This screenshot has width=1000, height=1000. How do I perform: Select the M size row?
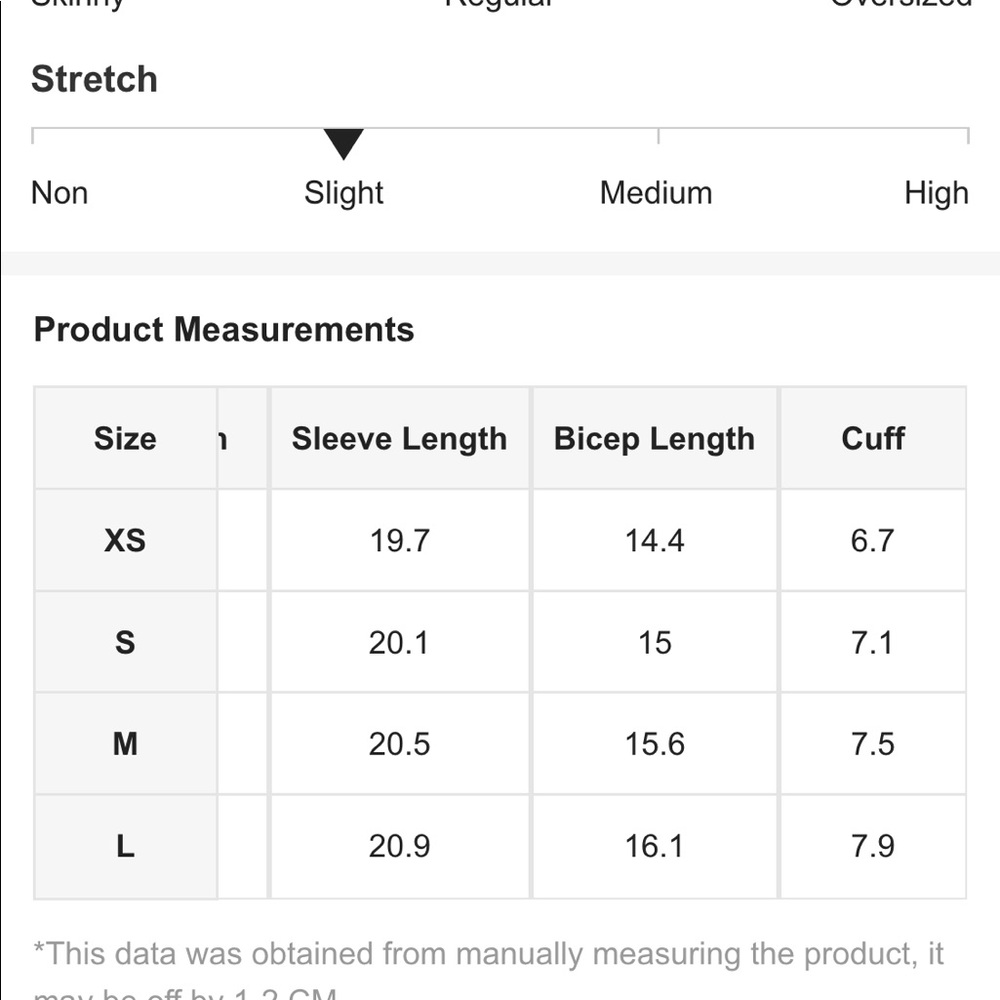[x=500, y=744]
